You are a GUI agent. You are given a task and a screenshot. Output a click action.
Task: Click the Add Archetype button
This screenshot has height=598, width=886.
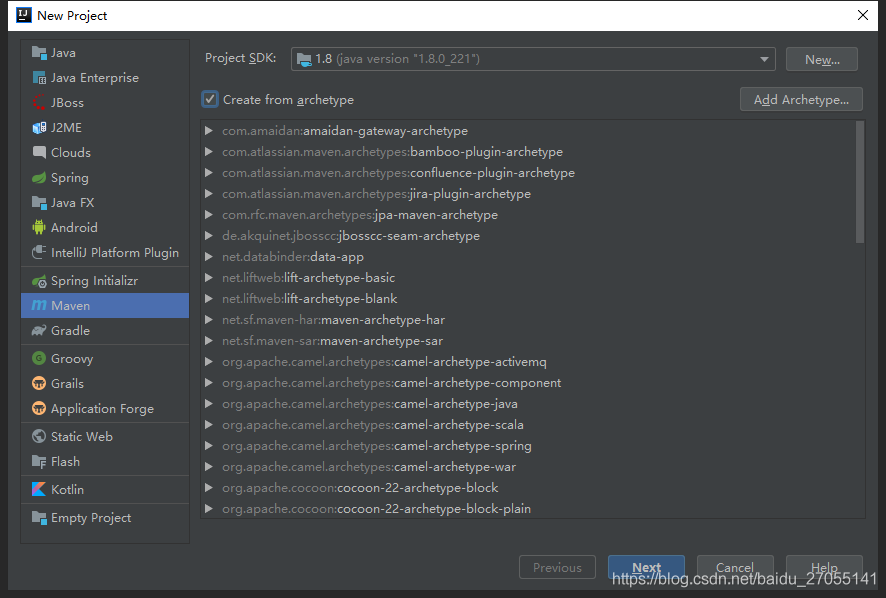click(x=801, y=99)
